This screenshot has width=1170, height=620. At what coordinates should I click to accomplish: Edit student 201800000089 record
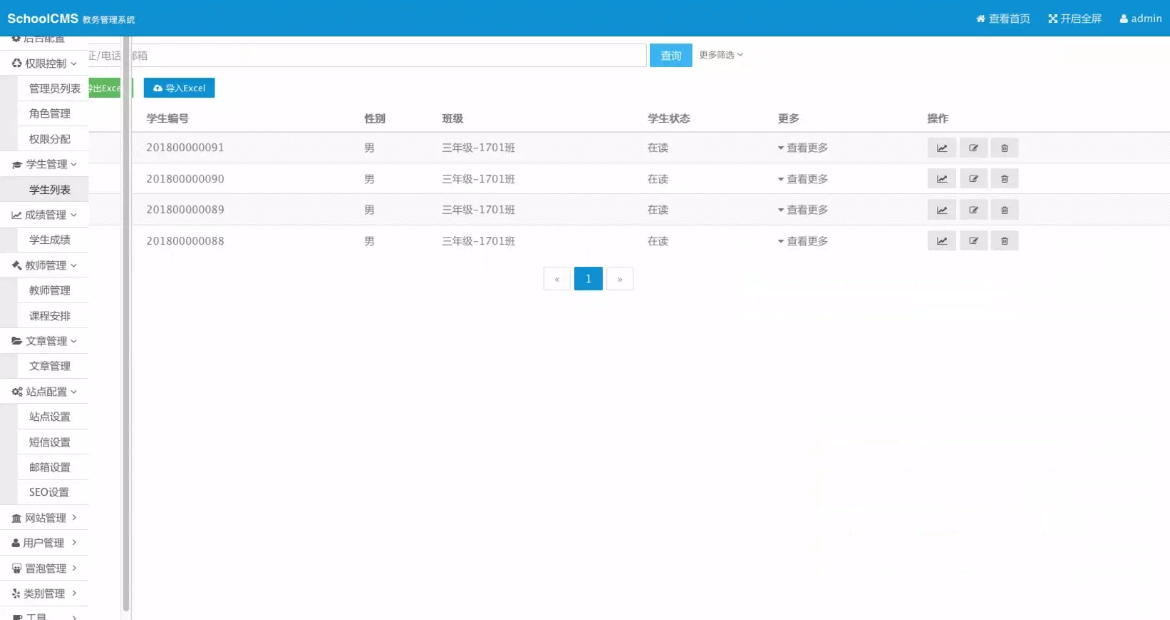tap(973, 210)
